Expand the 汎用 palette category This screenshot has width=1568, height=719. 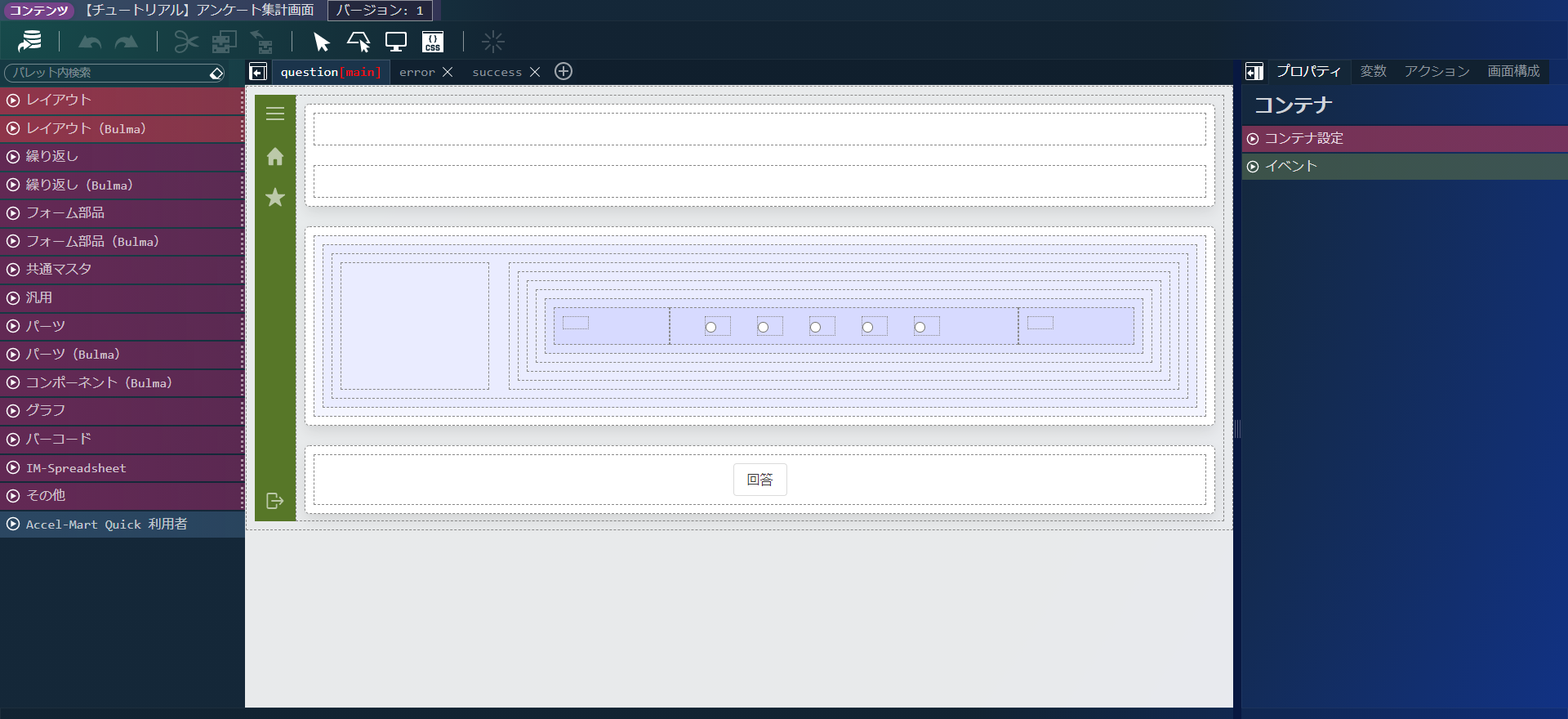point(122,298)
